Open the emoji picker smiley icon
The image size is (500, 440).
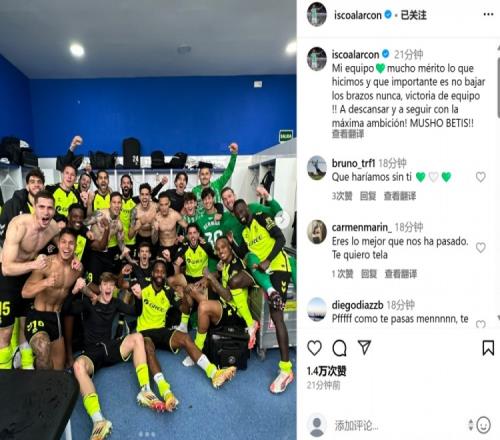tap(483, 425)
